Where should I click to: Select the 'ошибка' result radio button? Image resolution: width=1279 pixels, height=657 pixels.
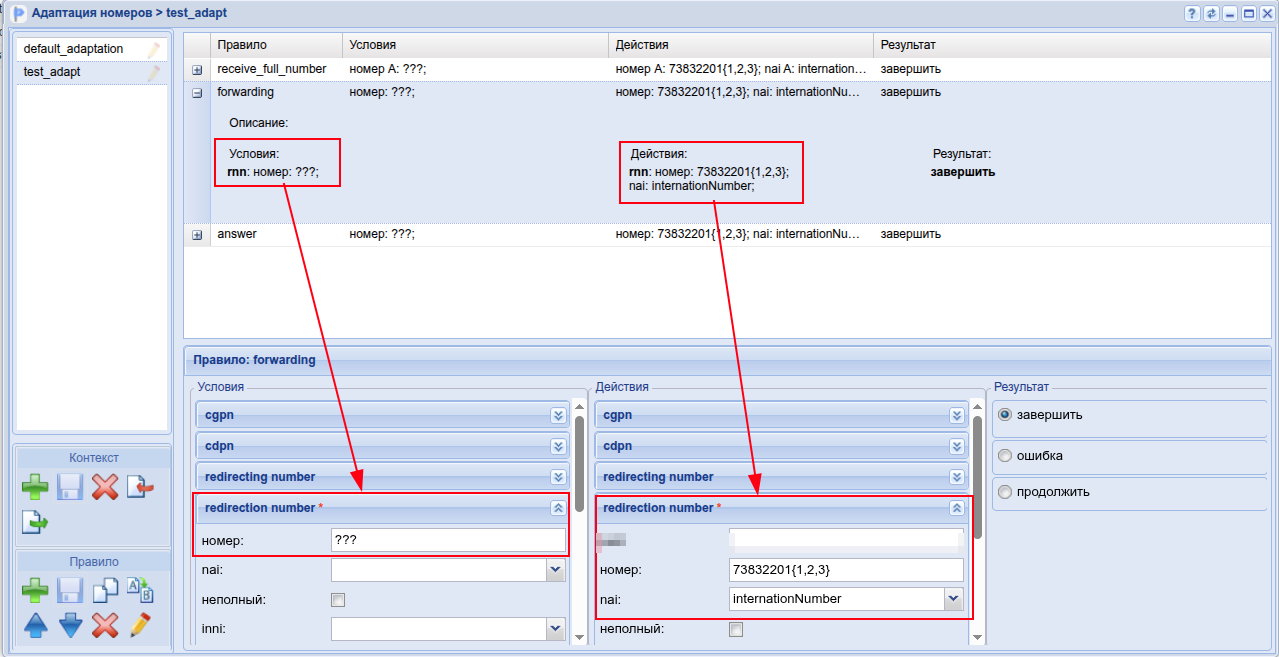pyautogui.click(x=1005, y=456)
